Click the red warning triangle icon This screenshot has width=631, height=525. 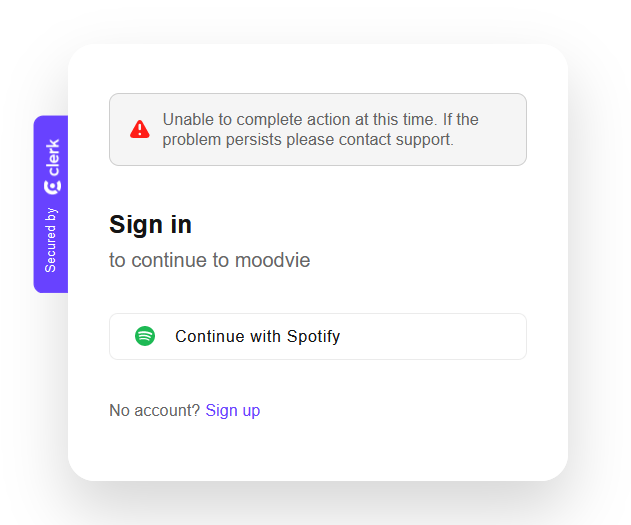(x=140, y=129)
